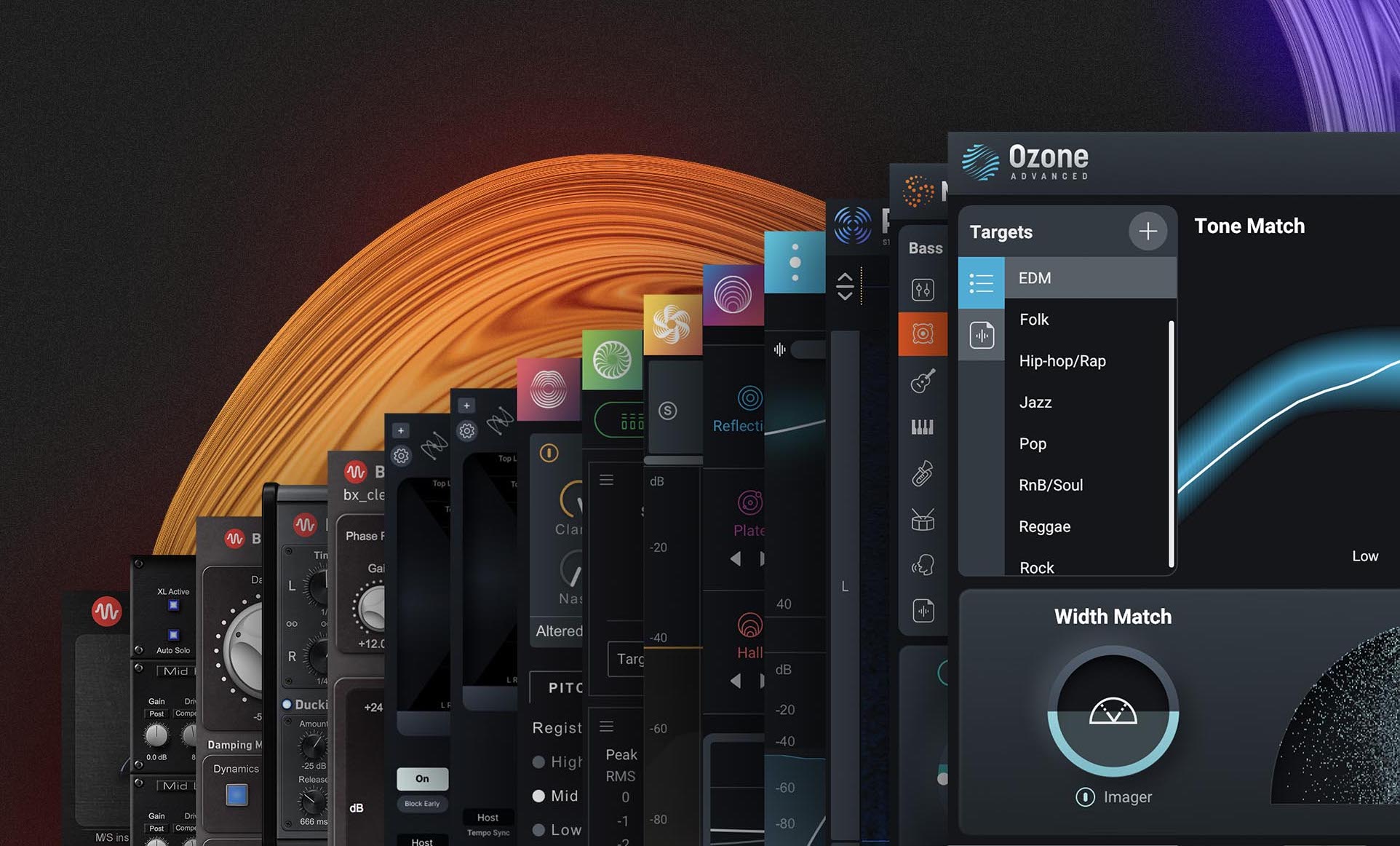
Task: Click the Targets list scrollbar
Action: (1171, 443)
